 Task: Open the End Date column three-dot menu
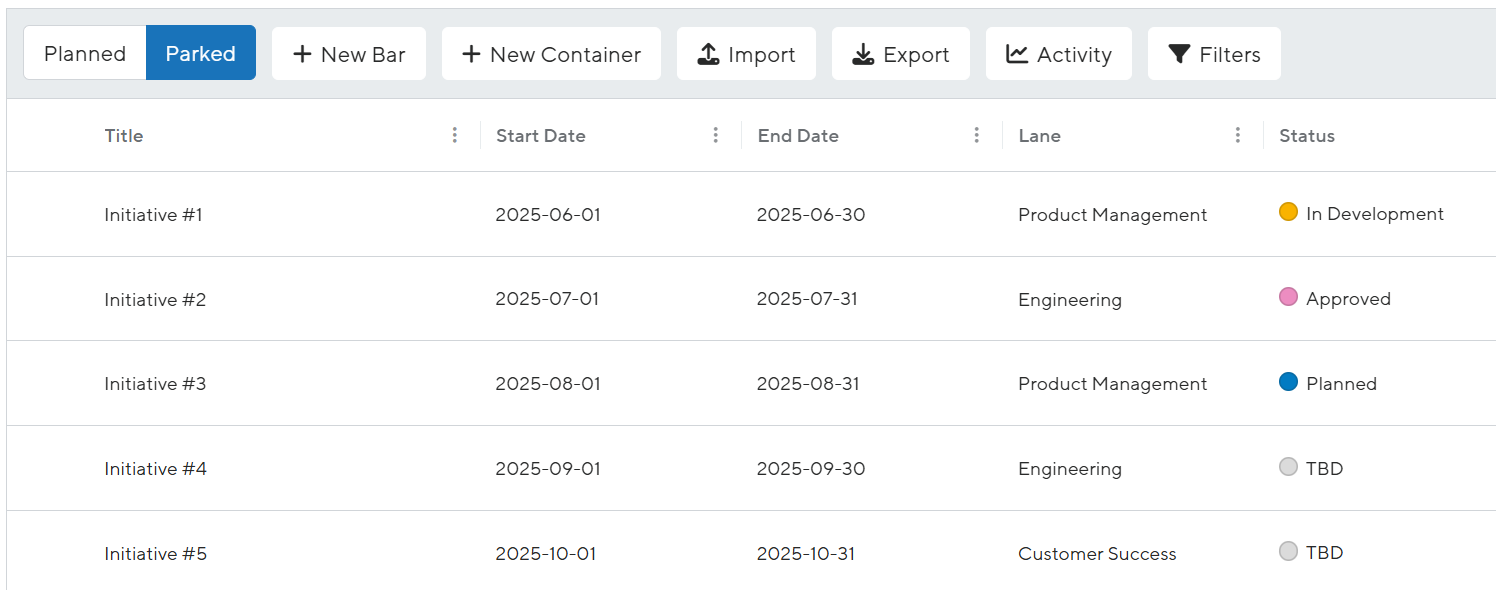[x=977, y=135]
